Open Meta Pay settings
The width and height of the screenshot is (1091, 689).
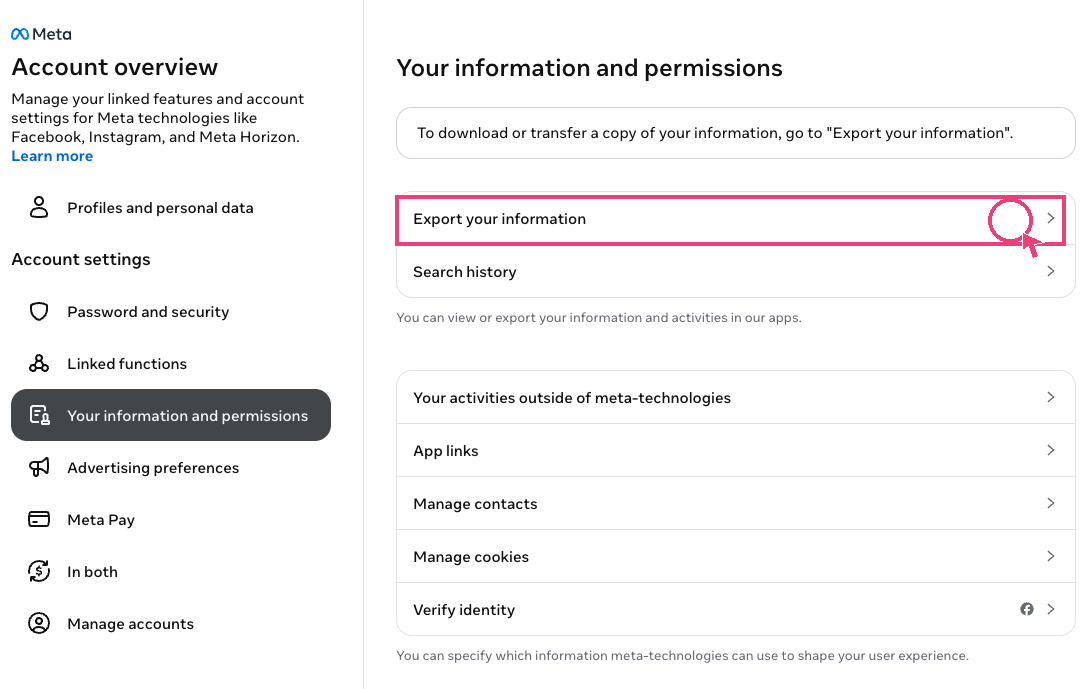[170, 519]
